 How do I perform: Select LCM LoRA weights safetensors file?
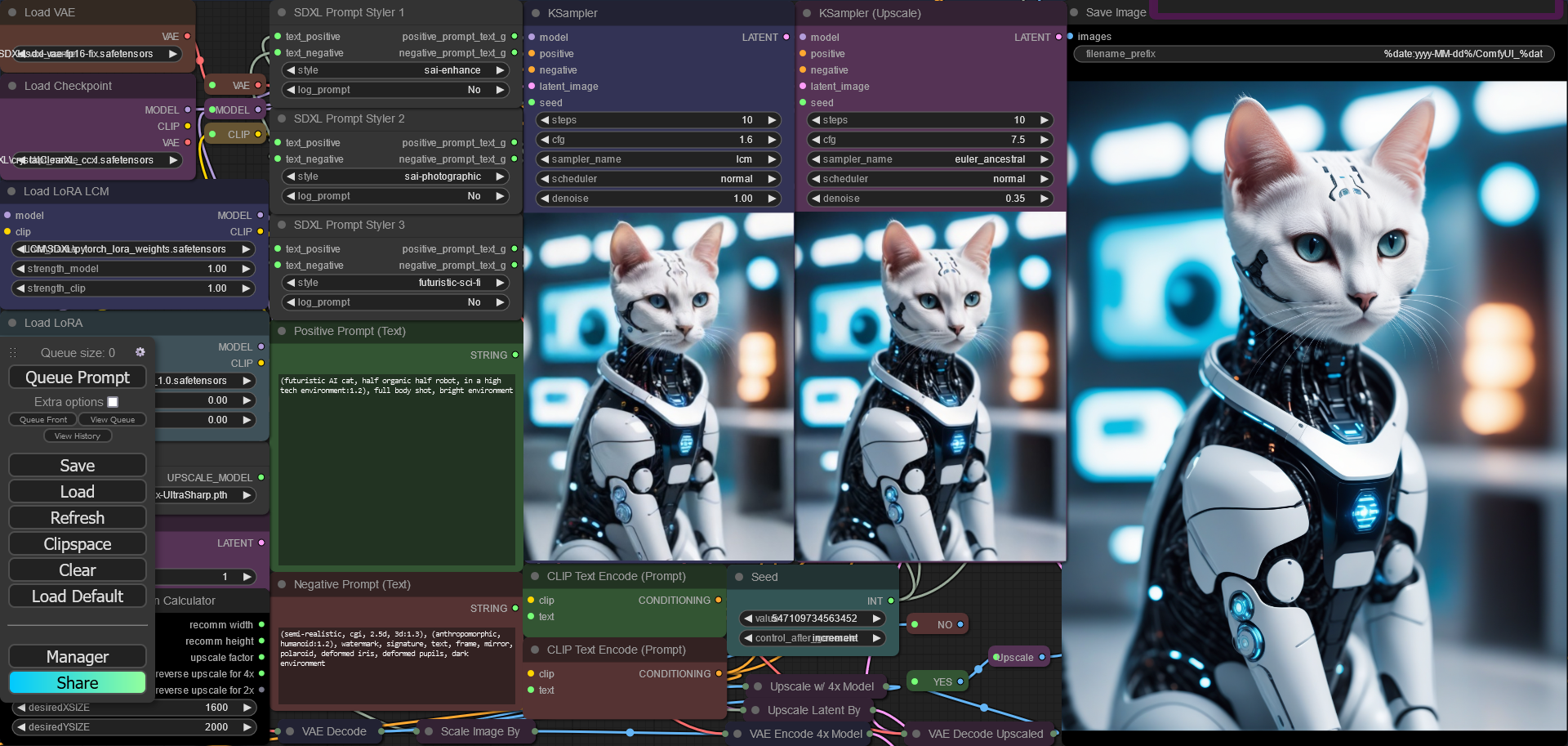(134, 249)
